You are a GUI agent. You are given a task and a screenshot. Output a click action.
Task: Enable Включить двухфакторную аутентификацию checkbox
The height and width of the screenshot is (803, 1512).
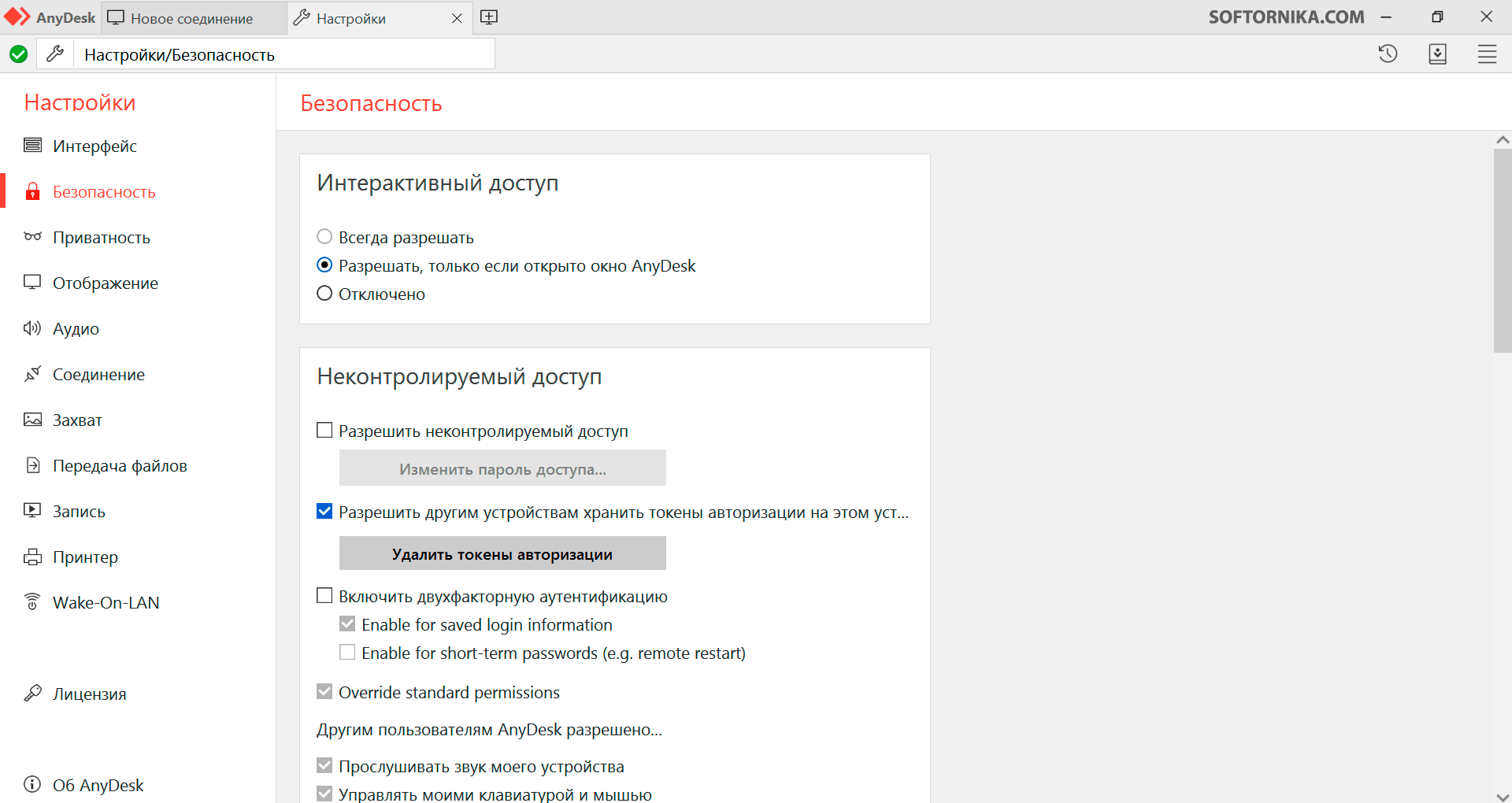[x=324, y=595]
